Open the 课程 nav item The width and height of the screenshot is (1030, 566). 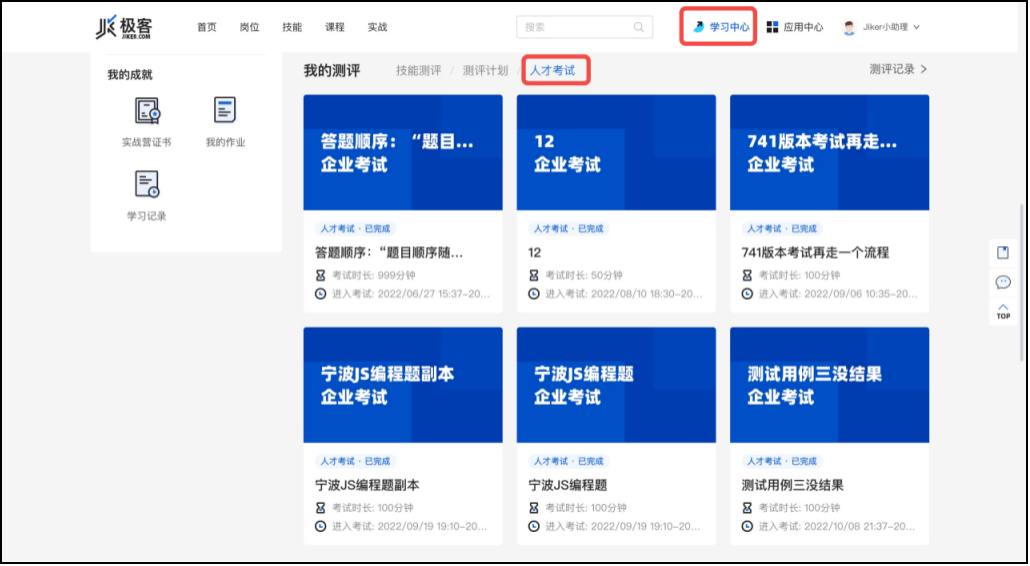pyautogui.click(x=334, y=27)
